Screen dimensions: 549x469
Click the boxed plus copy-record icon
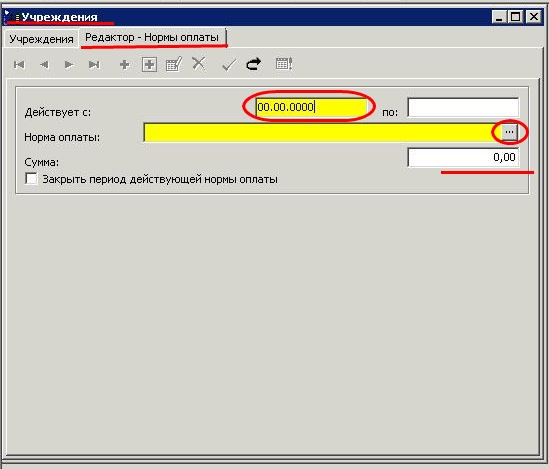point(149,65)
